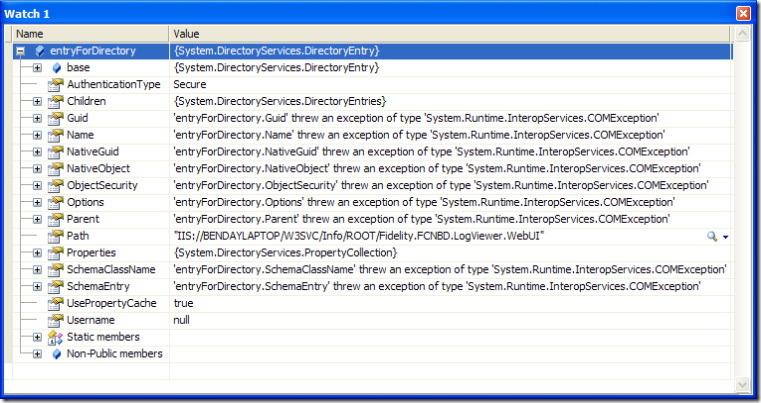Select the Name column header
Viewport: 761px width, 403px height.
(90, 34)
